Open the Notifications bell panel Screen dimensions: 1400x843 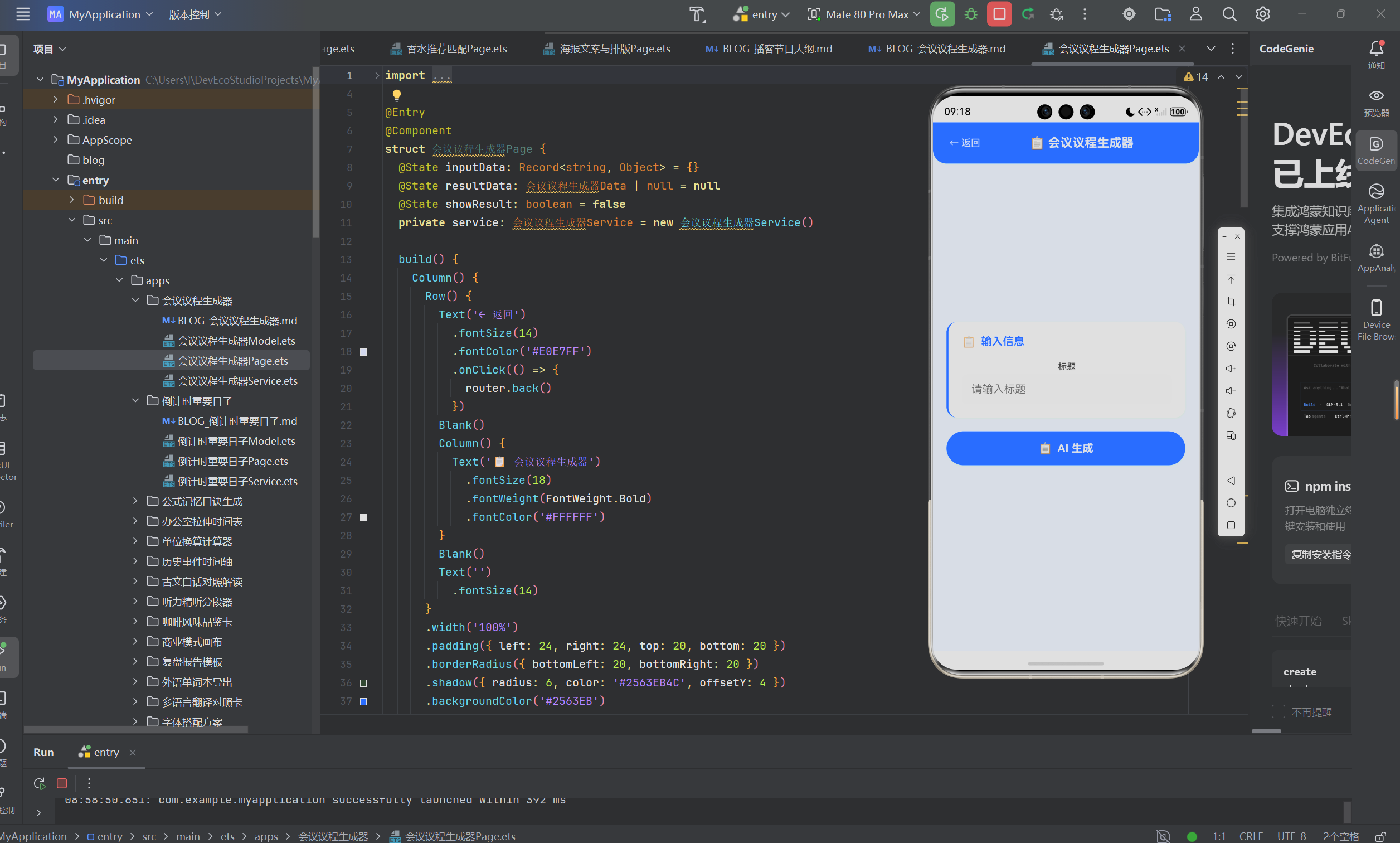1376,55
